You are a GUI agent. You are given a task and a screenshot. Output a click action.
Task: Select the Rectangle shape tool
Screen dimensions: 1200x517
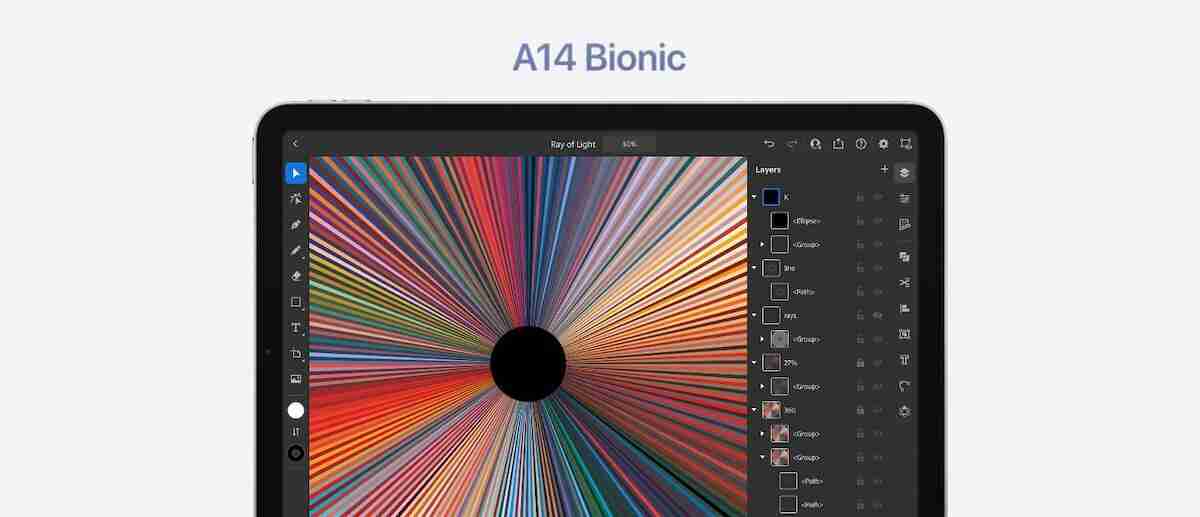click(296, 302)
